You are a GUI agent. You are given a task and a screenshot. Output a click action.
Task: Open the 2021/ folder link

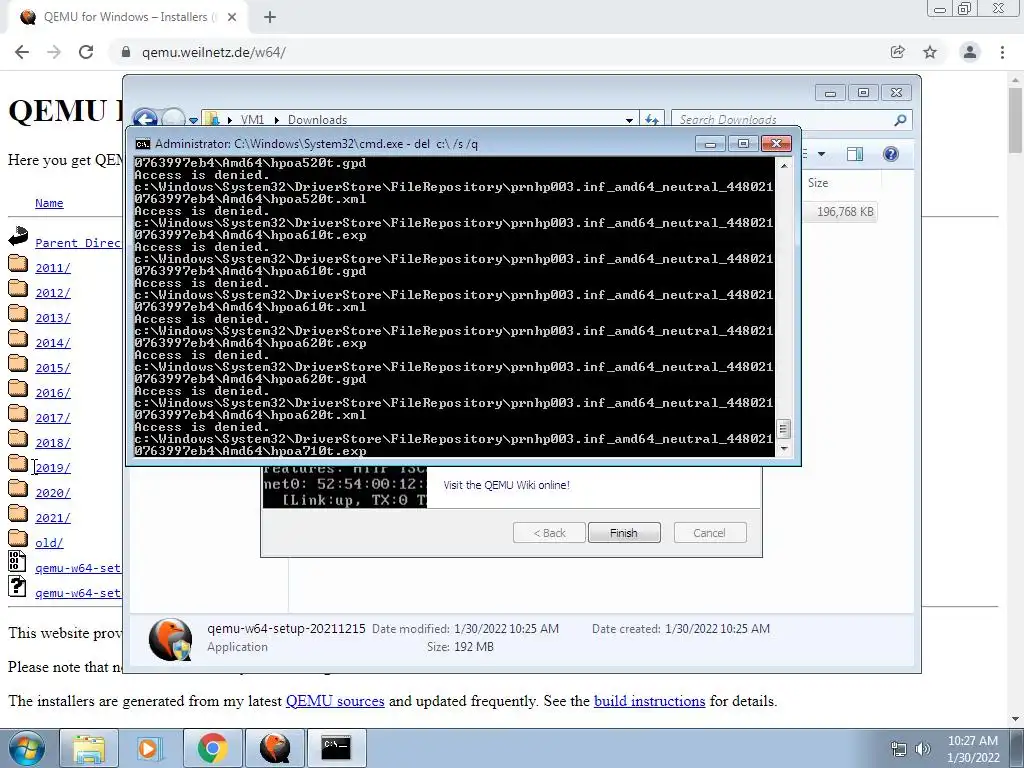tap(53, 518)
